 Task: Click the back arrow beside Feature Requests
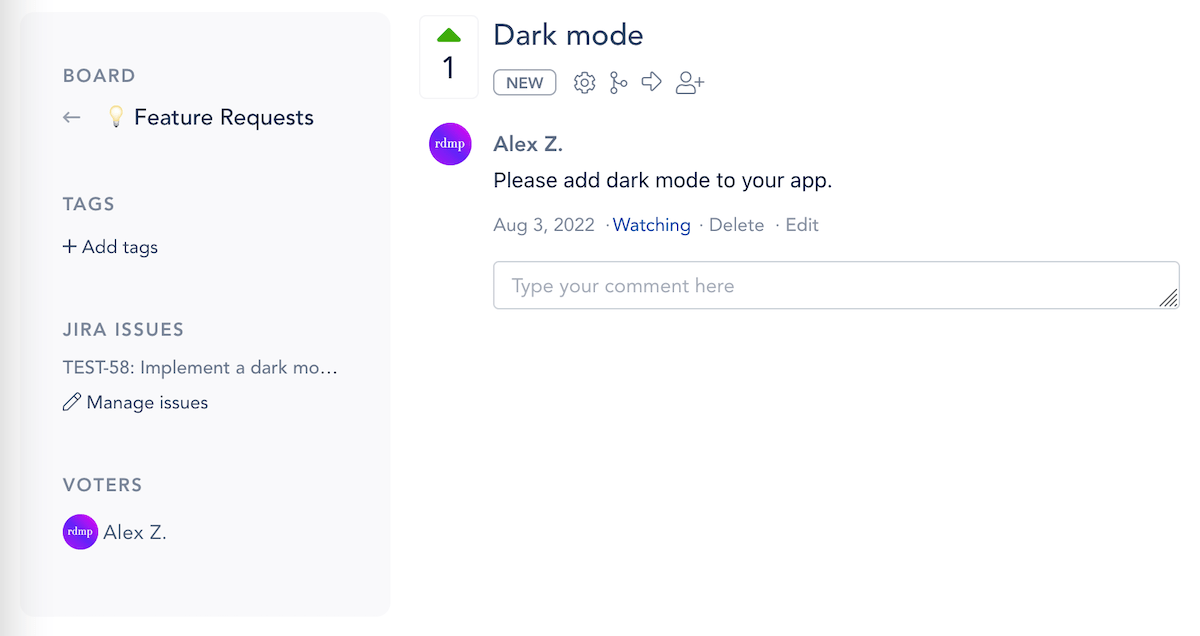71,117
